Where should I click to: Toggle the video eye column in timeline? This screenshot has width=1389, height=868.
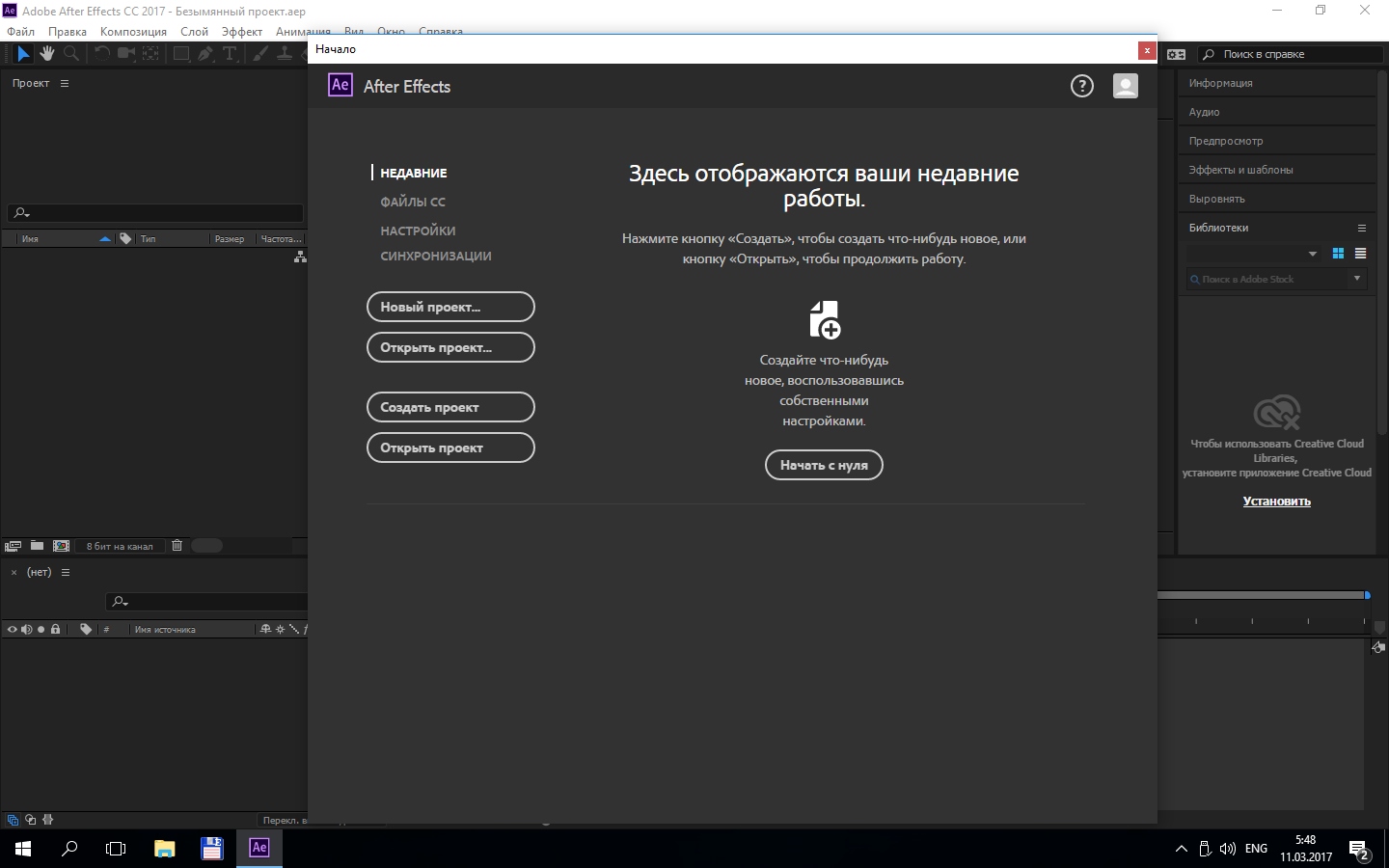coord(13,629)
